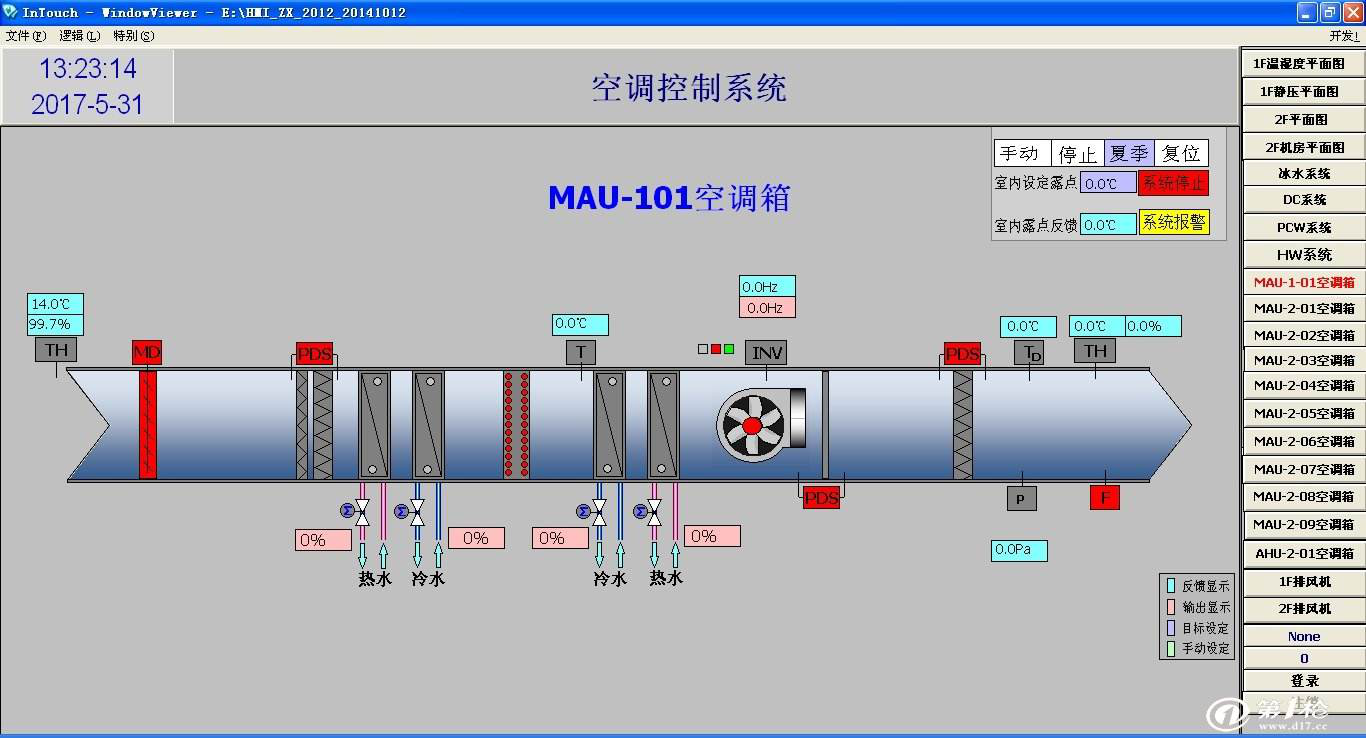Navigate to the 冰水系统 page
Image resolution: width=1366 pixels, height=738 pixels.
click(x=1303, y=173)
